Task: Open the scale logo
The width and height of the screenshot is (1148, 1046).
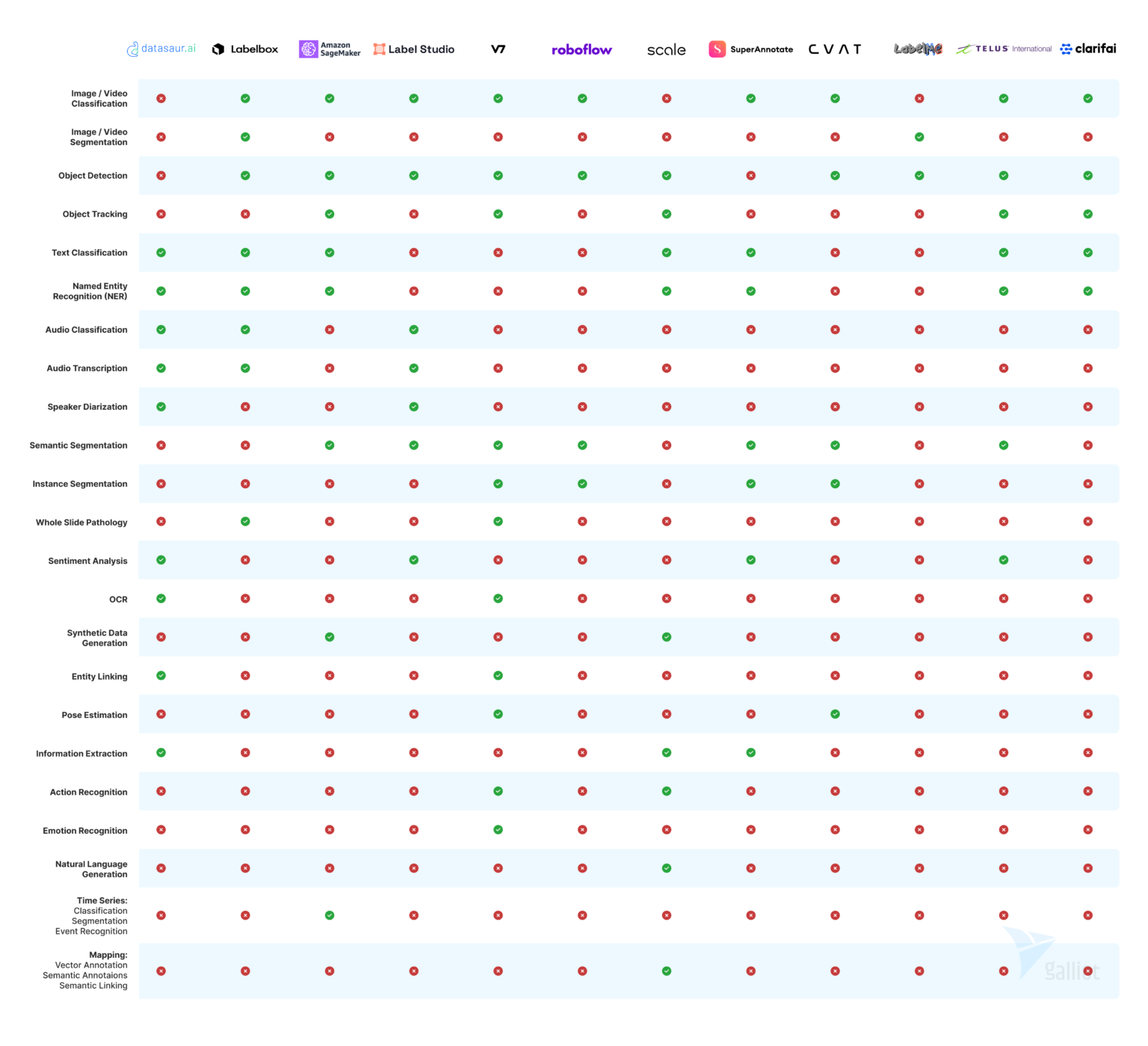Action: coord(666,49)
